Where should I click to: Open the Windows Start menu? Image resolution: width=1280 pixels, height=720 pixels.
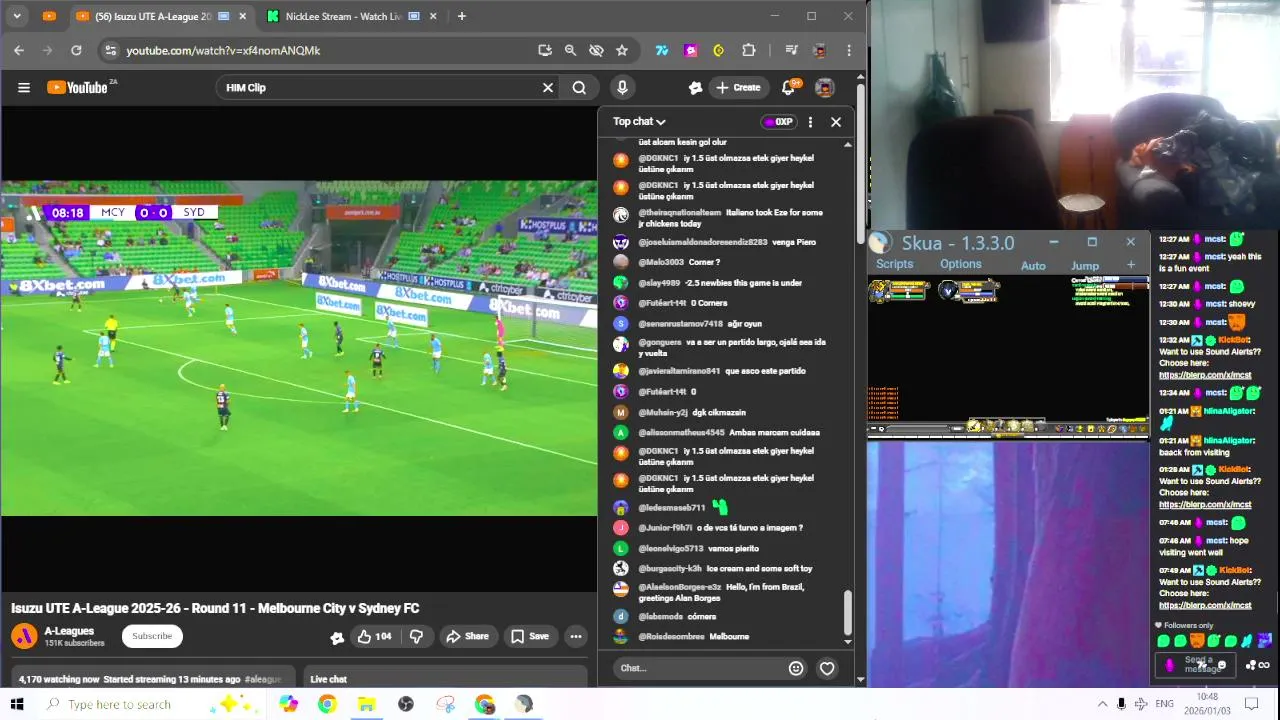click(x=16, y=704)
